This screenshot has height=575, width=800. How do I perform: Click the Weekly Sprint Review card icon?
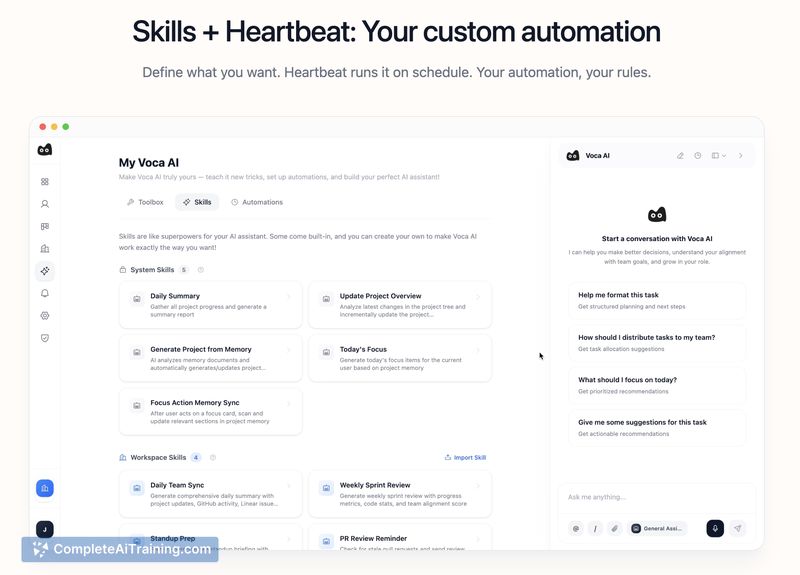tap(327, 488)
